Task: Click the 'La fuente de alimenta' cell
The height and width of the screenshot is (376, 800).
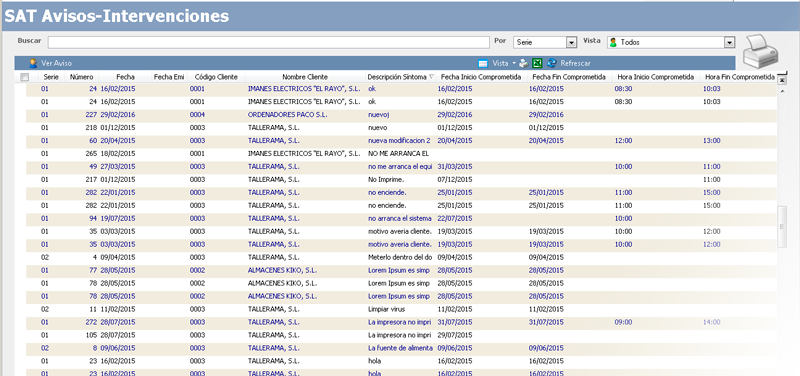Action: [400, 348]
